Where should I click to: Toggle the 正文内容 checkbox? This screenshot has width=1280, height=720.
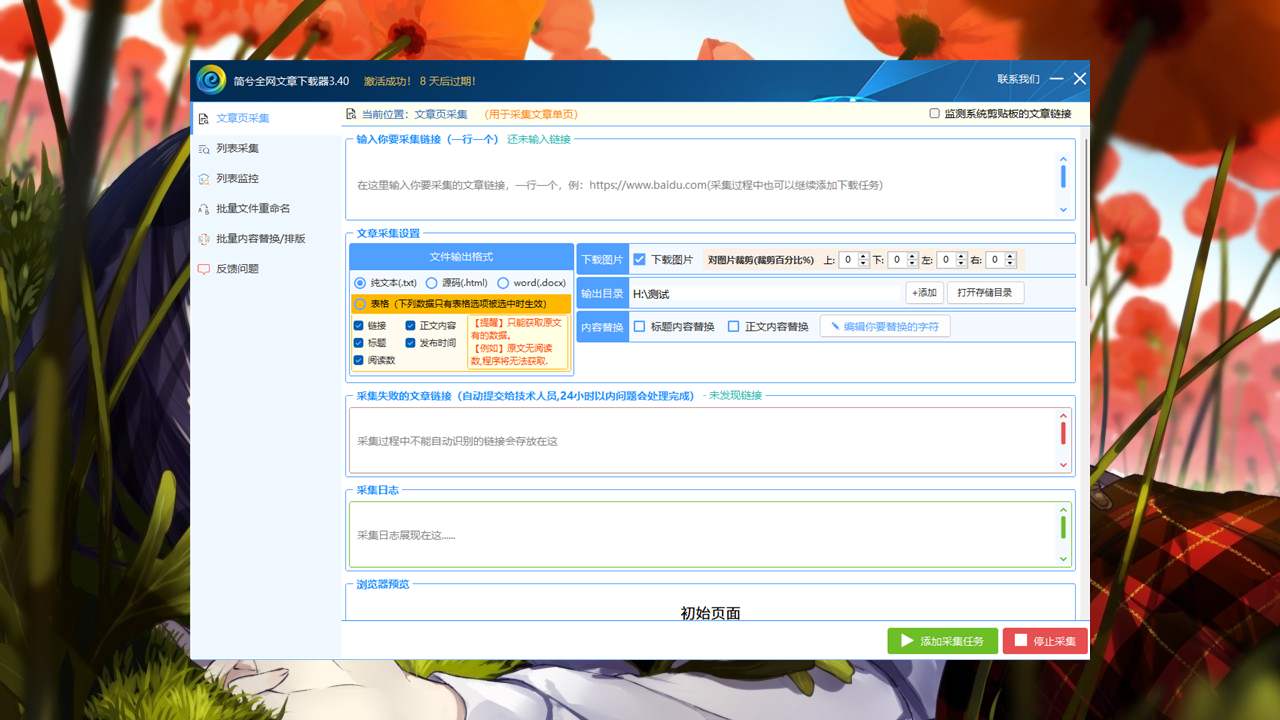pyautogui.click(x=411, y=325)
